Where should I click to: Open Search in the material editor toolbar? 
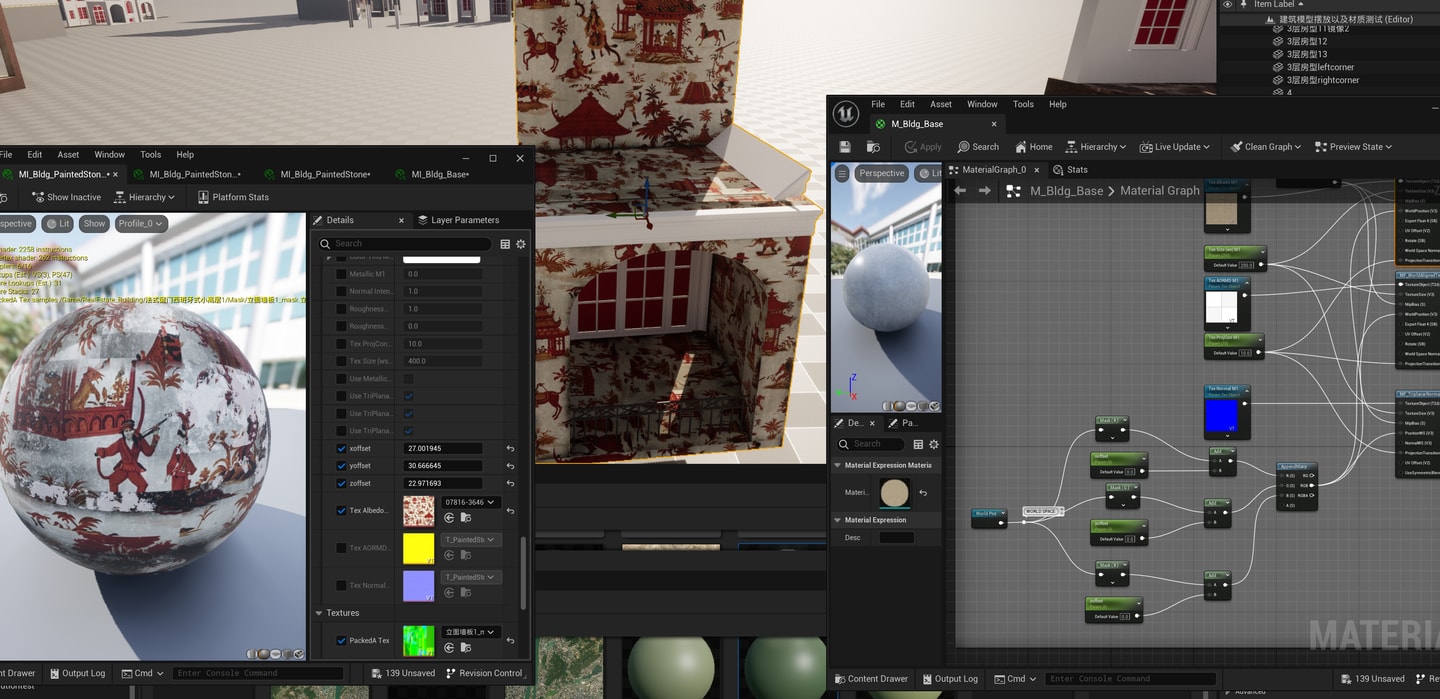tap(978, 147)
